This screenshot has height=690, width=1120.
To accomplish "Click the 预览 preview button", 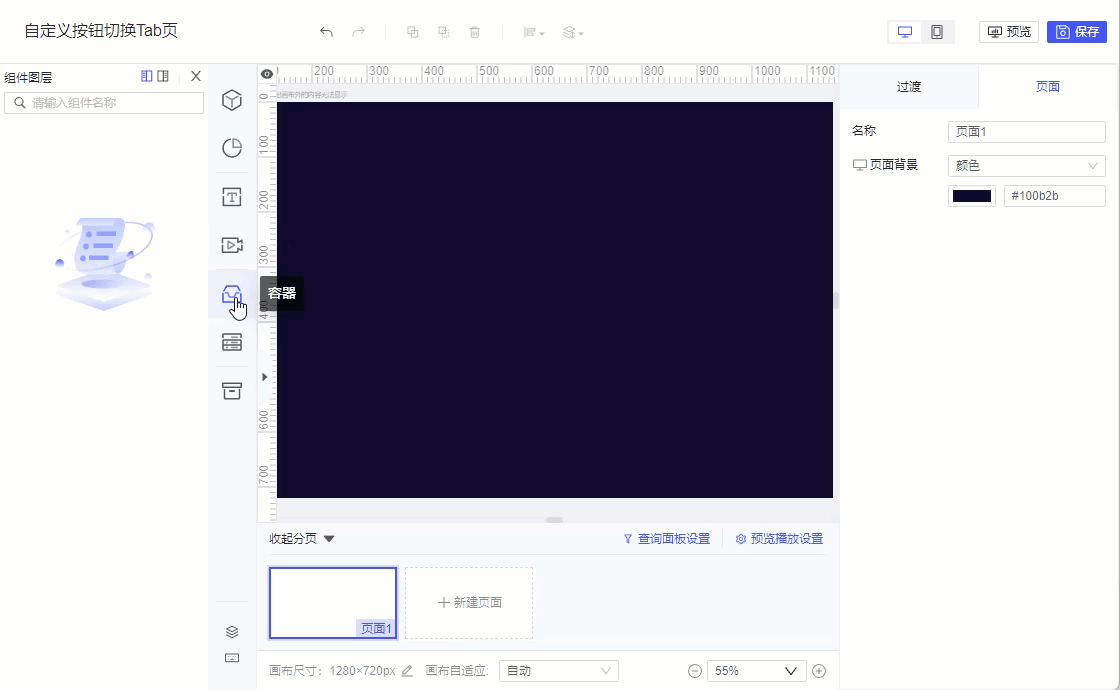I will point(1008,31).
